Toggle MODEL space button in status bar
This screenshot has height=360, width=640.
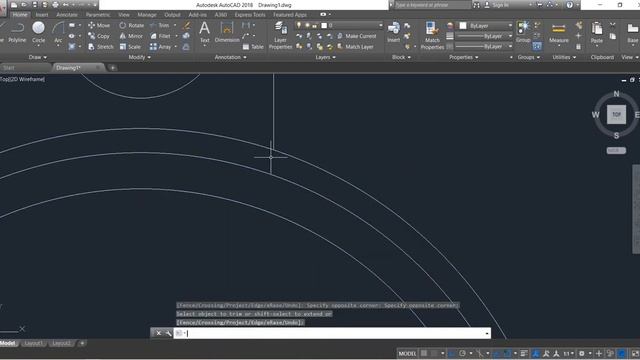pos(407,353)
